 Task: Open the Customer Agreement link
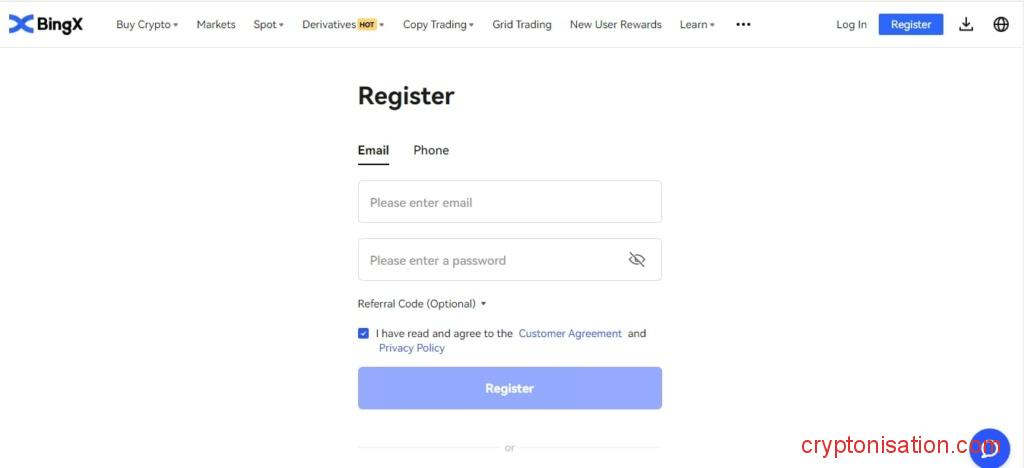point(570,334)
